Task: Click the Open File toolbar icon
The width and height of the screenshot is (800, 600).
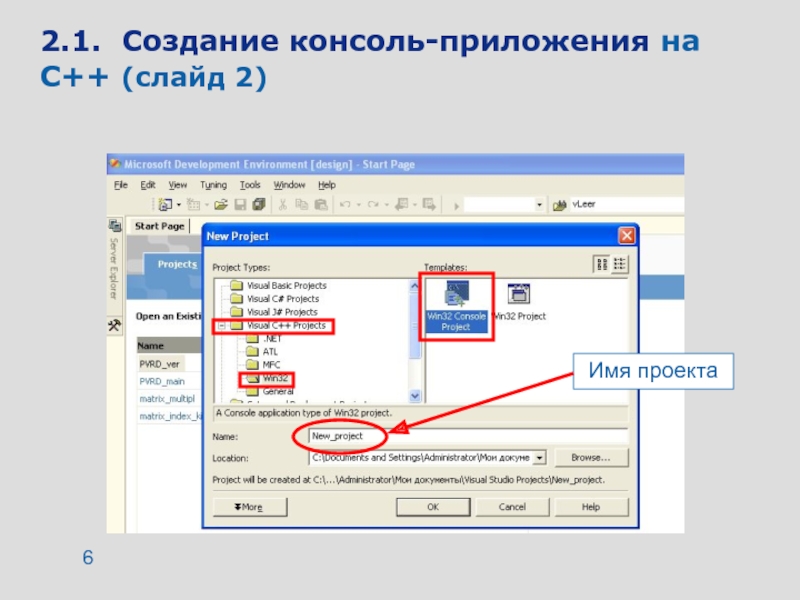Action: 220,205
